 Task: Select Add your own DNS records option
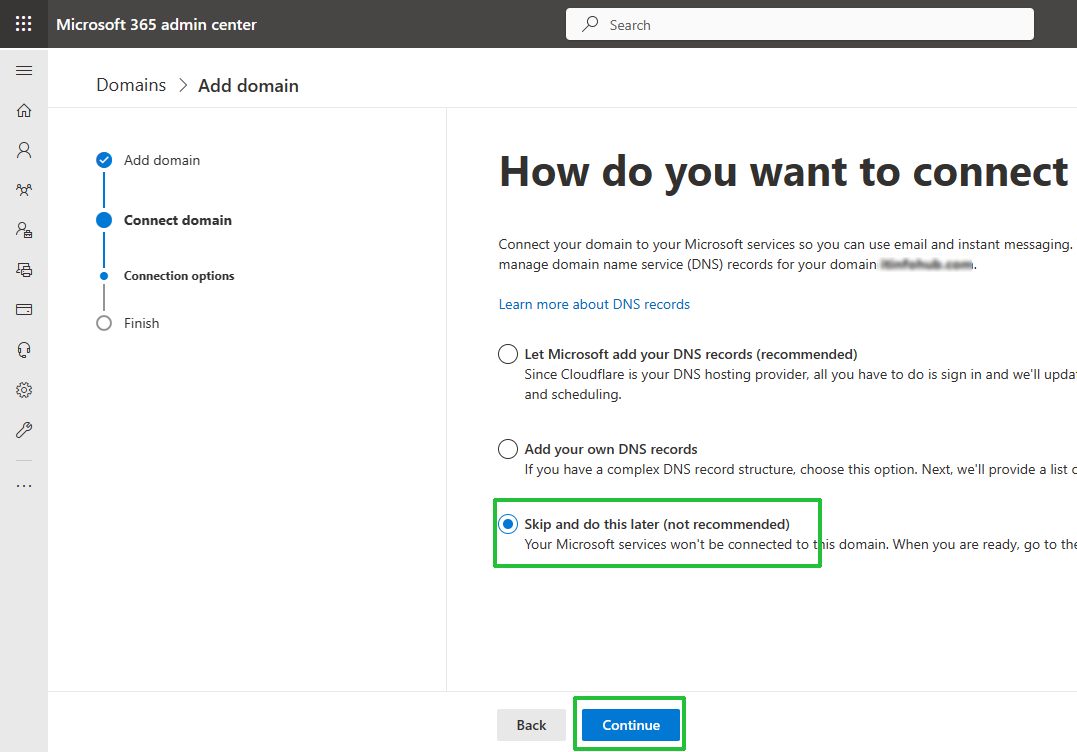click(508, 449)
